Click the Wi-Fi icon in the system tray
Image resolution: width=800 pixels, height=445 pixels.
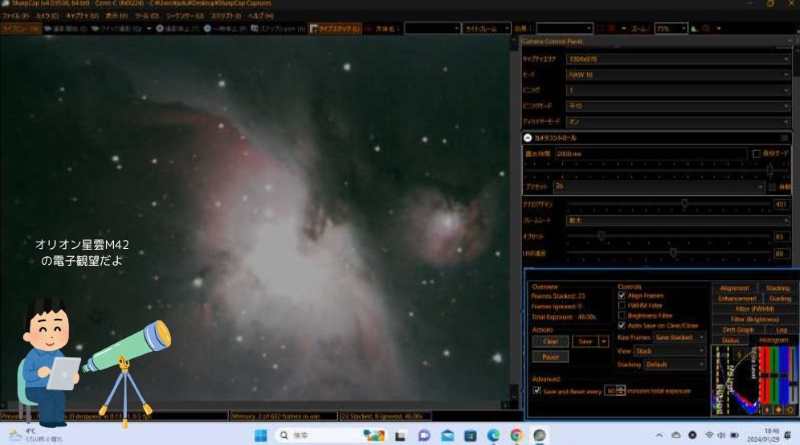(708, 436)
